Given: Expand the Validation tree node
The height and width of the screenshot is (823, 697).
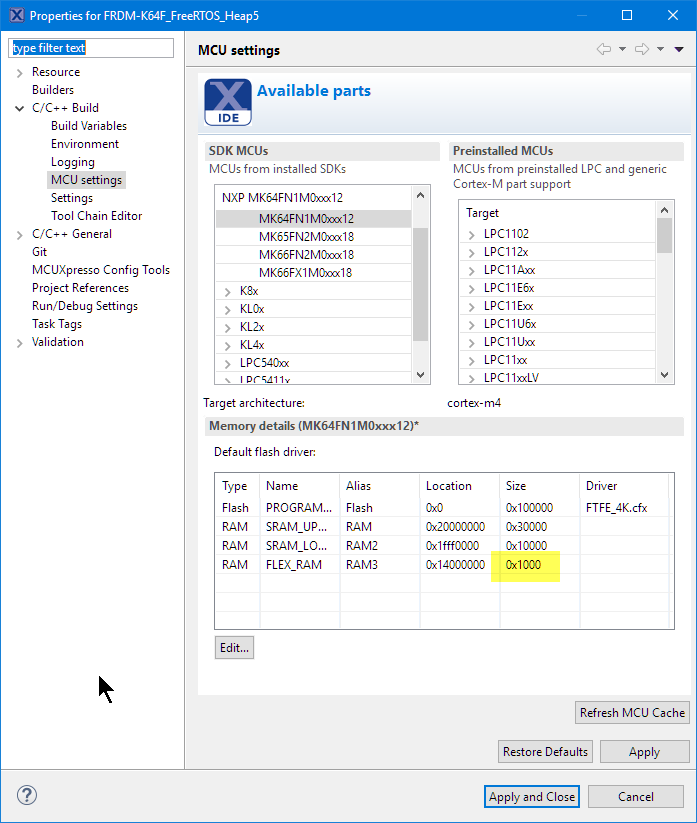Looking at the screenshot, I should (x=19, y=343).
